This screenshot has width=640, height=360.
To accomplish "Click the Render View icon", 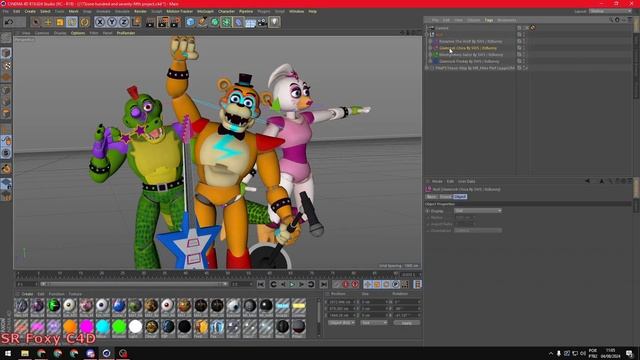I will [150, 22].
